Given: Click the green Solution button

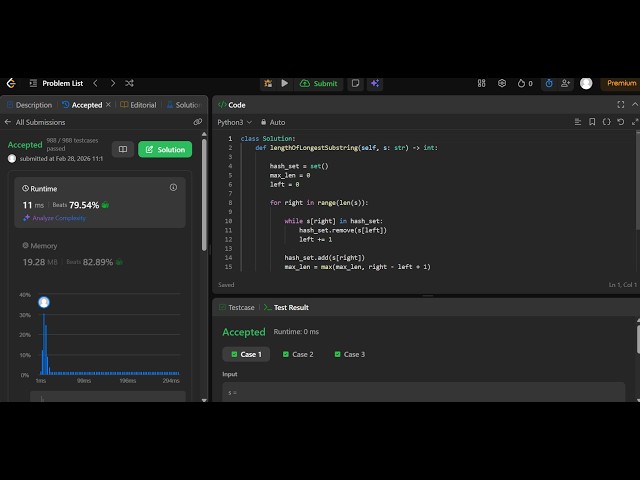Looking at the screenshot, I should [165, 149].
